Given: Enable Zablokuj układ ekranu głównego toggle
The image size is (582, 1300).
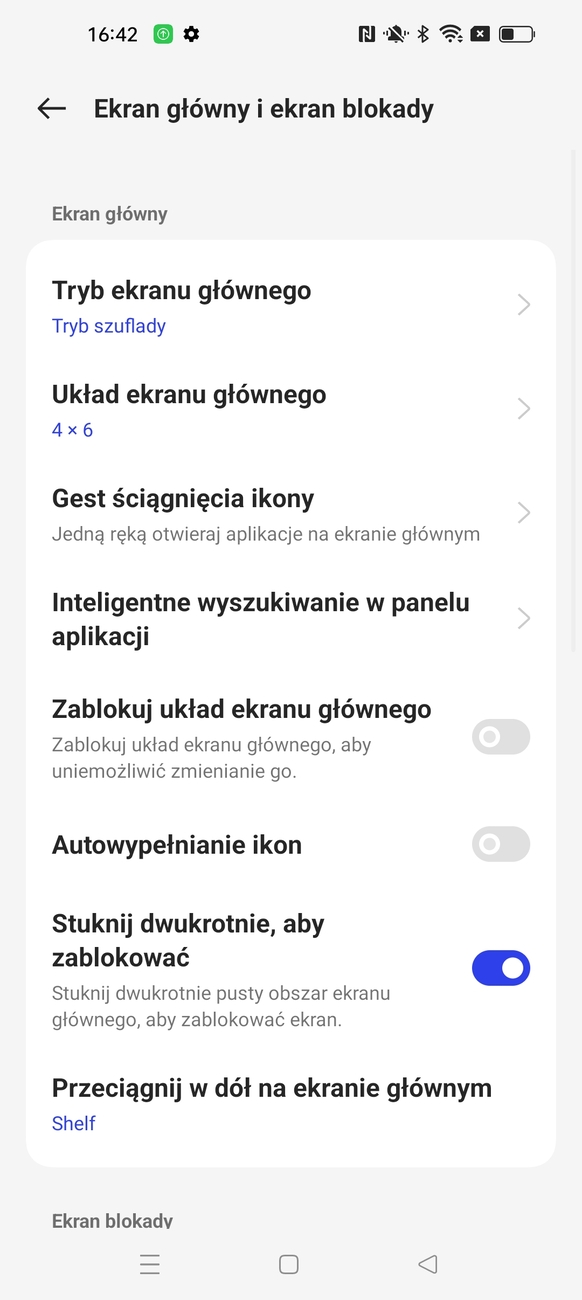Looking at the screenshot, I should click(501, 737).
